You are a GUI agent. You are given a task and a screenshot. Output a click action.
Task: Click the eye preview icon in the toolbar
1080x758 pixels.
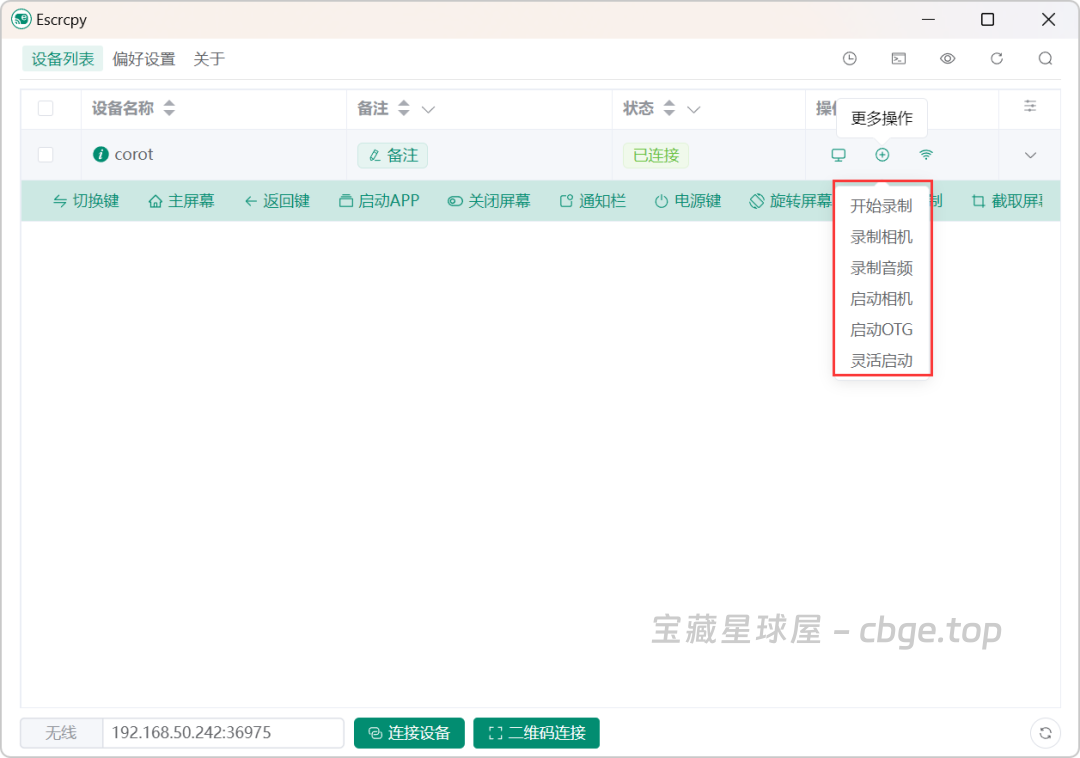tap(947, 59)
